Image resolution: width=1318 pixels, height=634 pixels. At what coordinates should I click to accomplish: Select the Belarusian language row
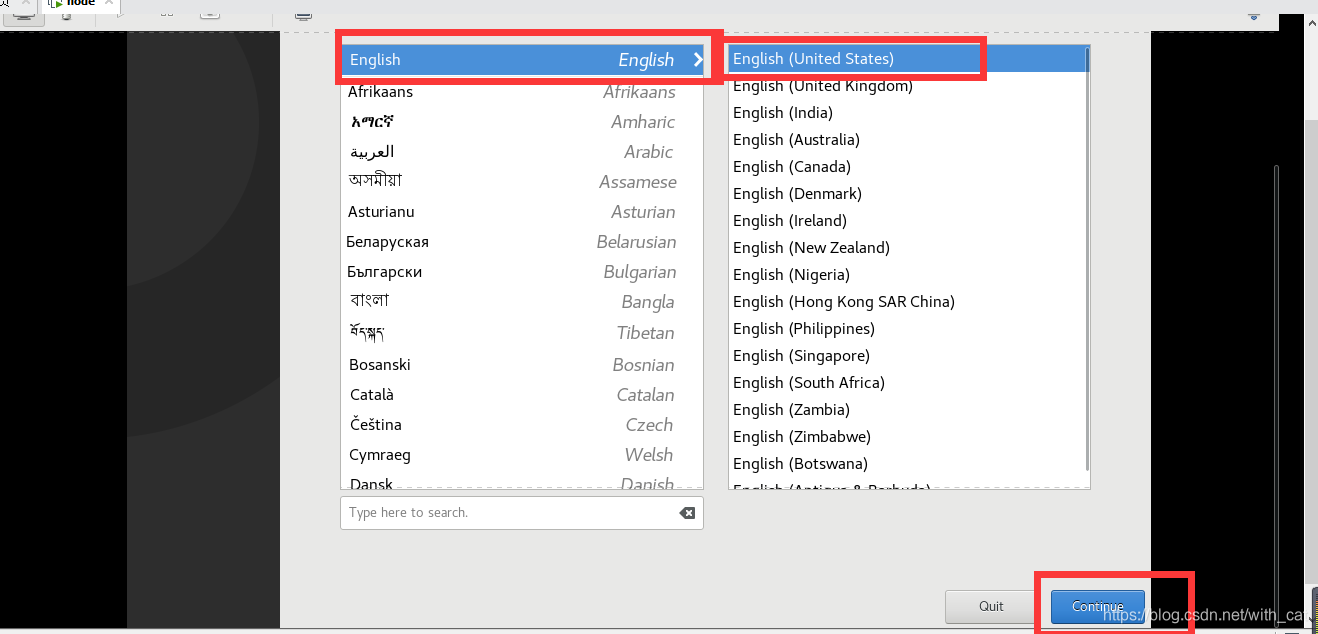click(522, 242)
